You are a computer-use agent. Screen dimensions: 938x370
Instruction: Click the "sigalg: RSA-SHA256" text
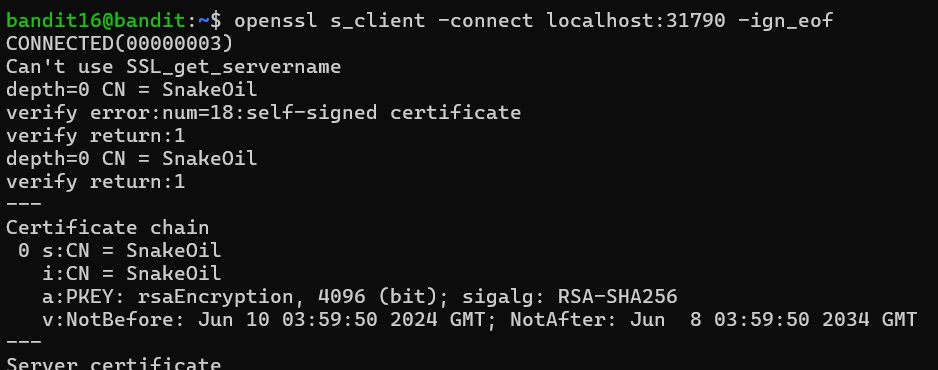570,296
